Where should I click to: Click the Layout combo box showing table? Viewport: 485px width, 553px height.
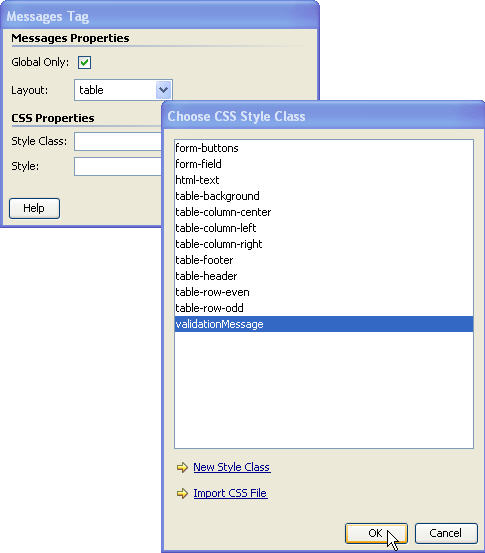click(x=123, y=90)
